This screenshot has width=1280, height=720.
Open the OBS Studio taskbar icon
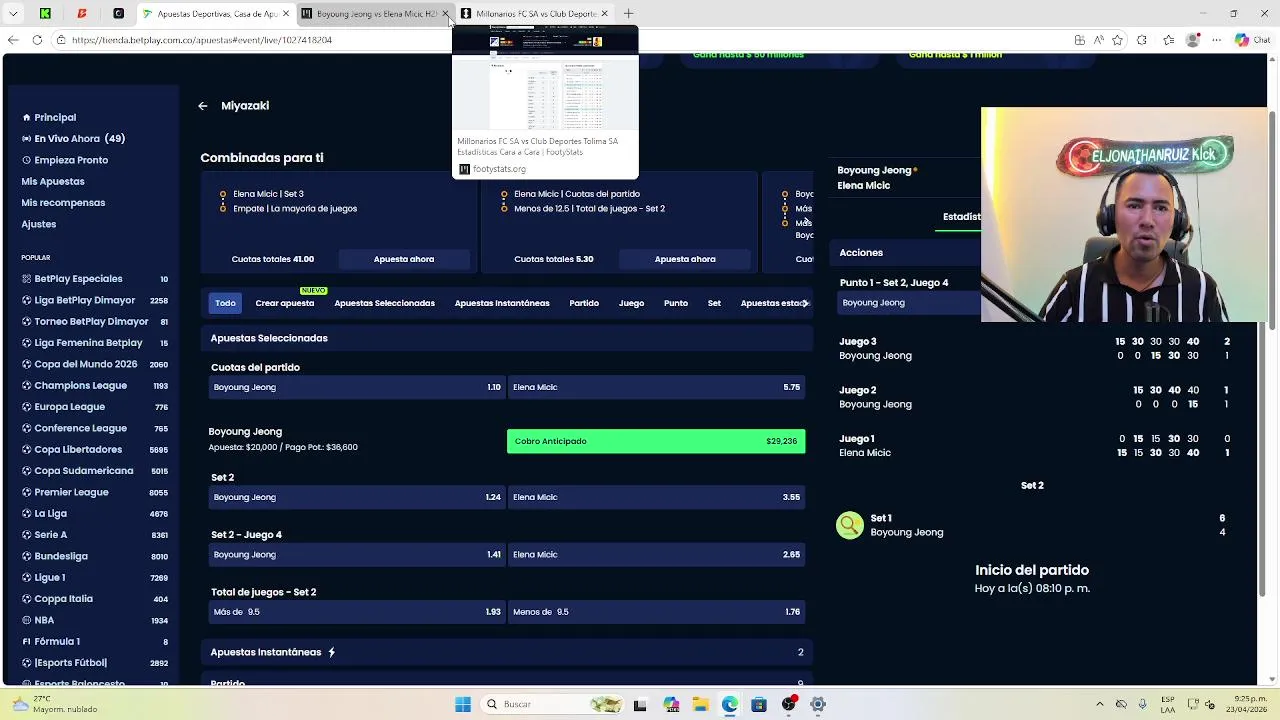click(x=789, y=704)
